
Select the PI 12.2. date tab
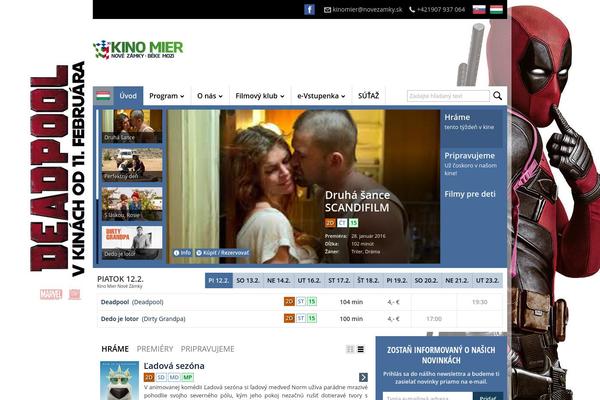(219, 281)
